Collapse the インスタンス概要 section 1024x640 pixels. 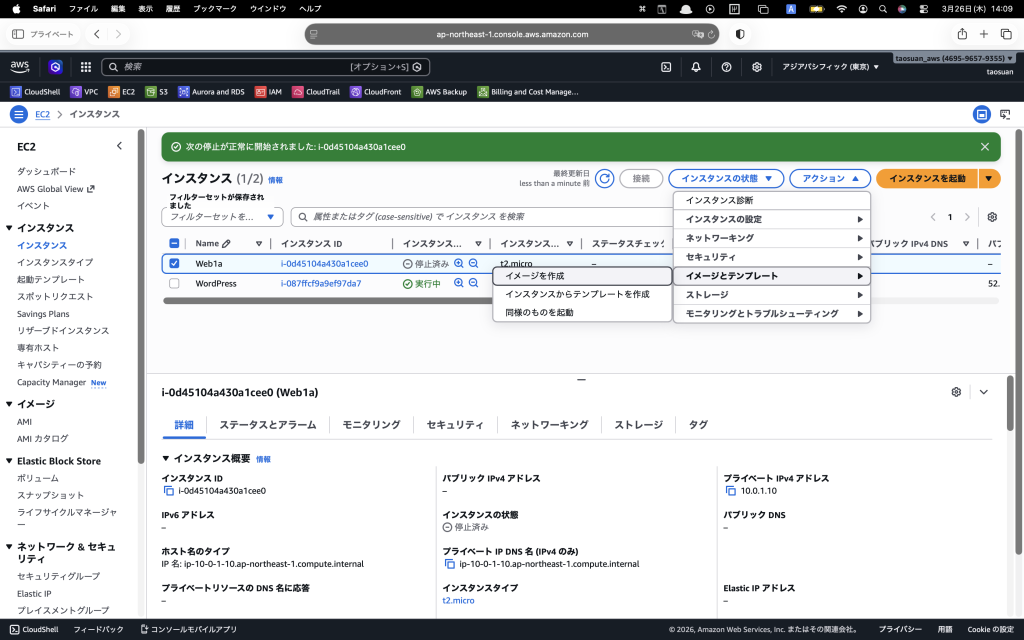click(166, 458)
